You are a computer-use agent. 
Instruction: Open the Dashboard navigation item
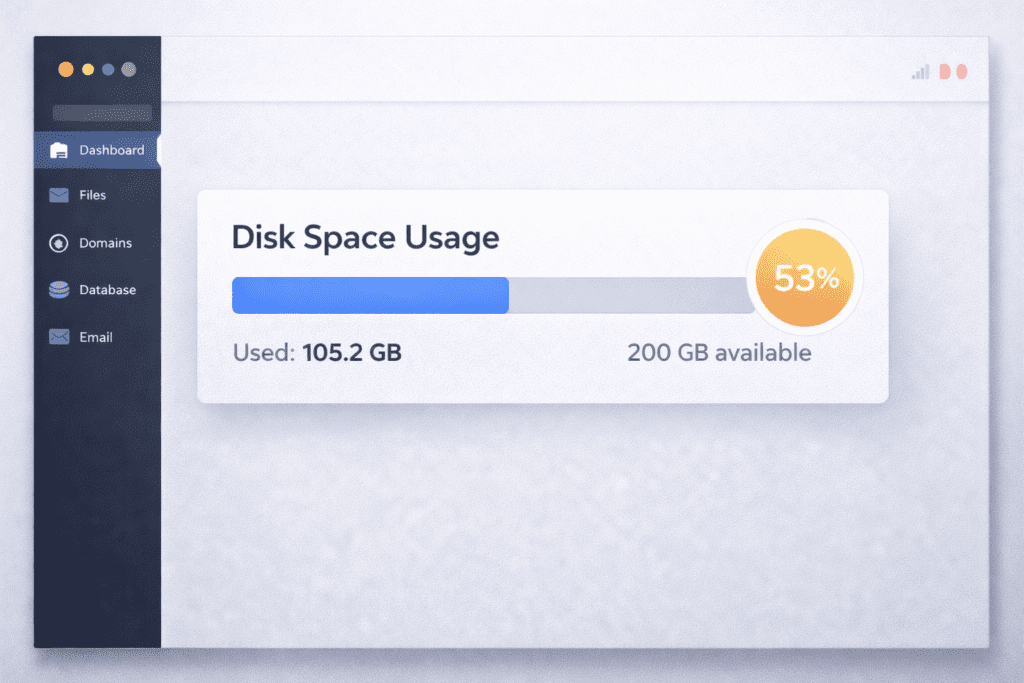coord(110,150)
